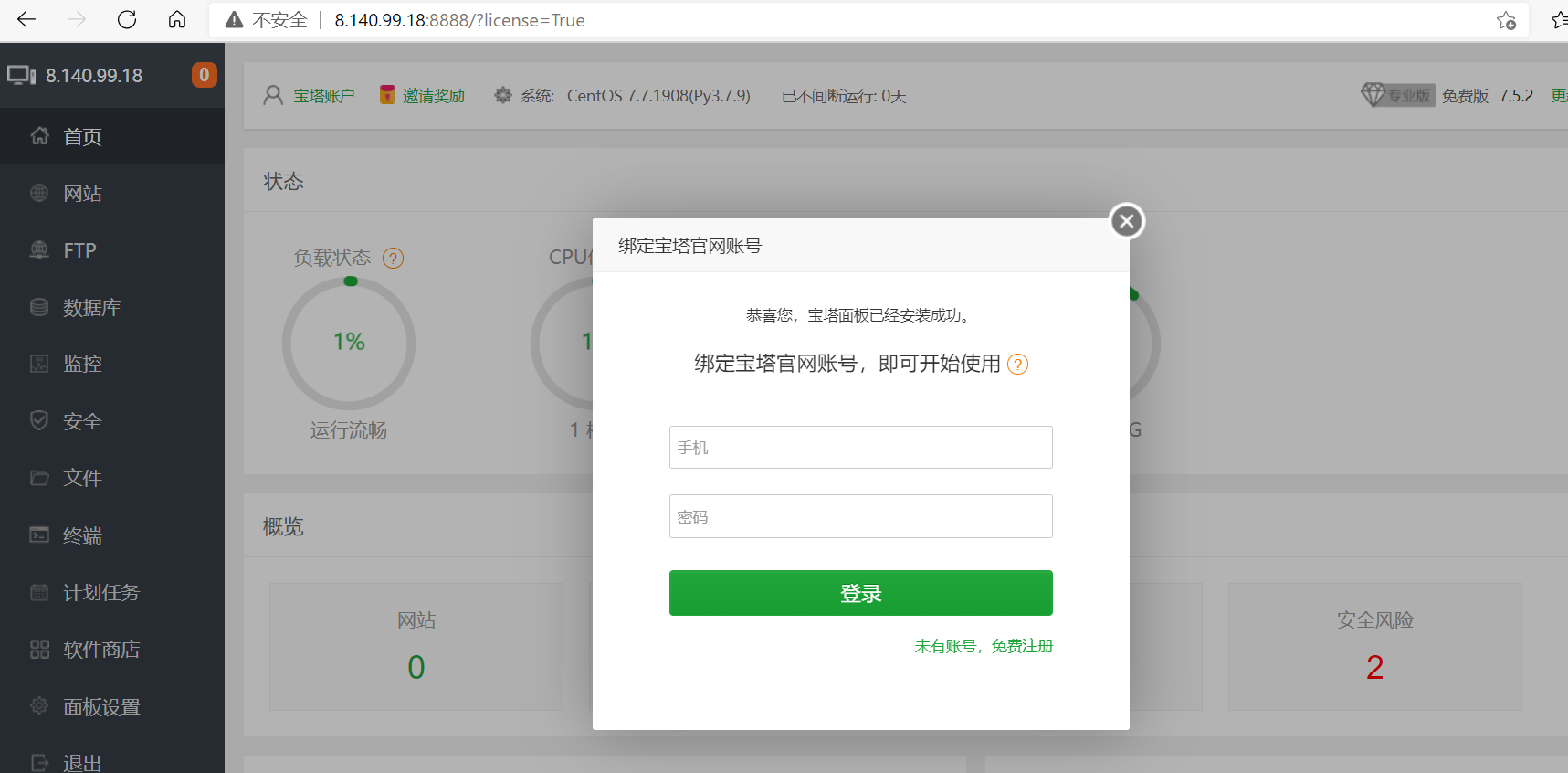Screen dimensions: 1568x773
Task: Click the server monitor icon in sidebar header
Action: [21, 75]
